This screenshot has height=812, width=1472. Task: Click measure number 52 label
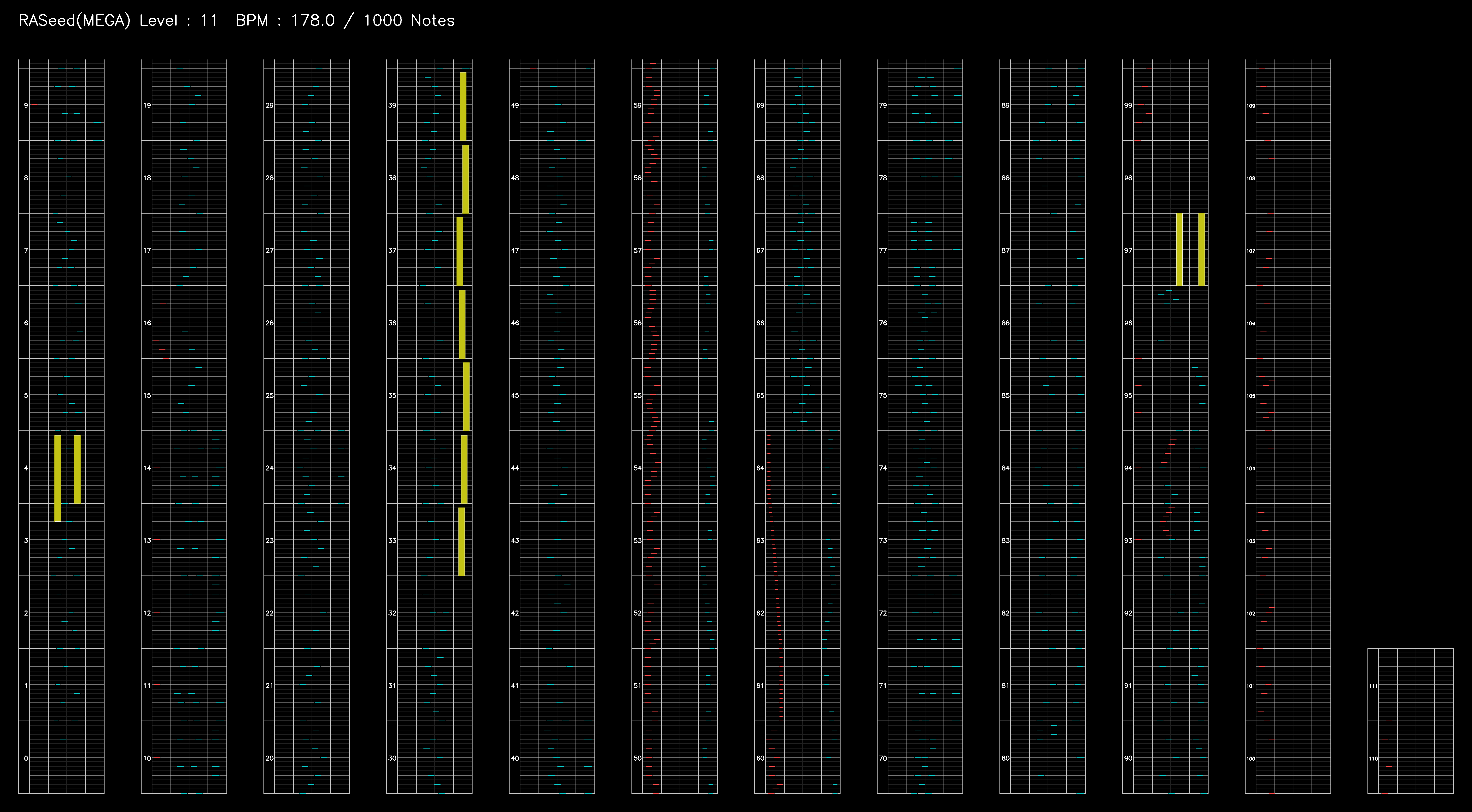pyautogui.click(x=637, y=613)
